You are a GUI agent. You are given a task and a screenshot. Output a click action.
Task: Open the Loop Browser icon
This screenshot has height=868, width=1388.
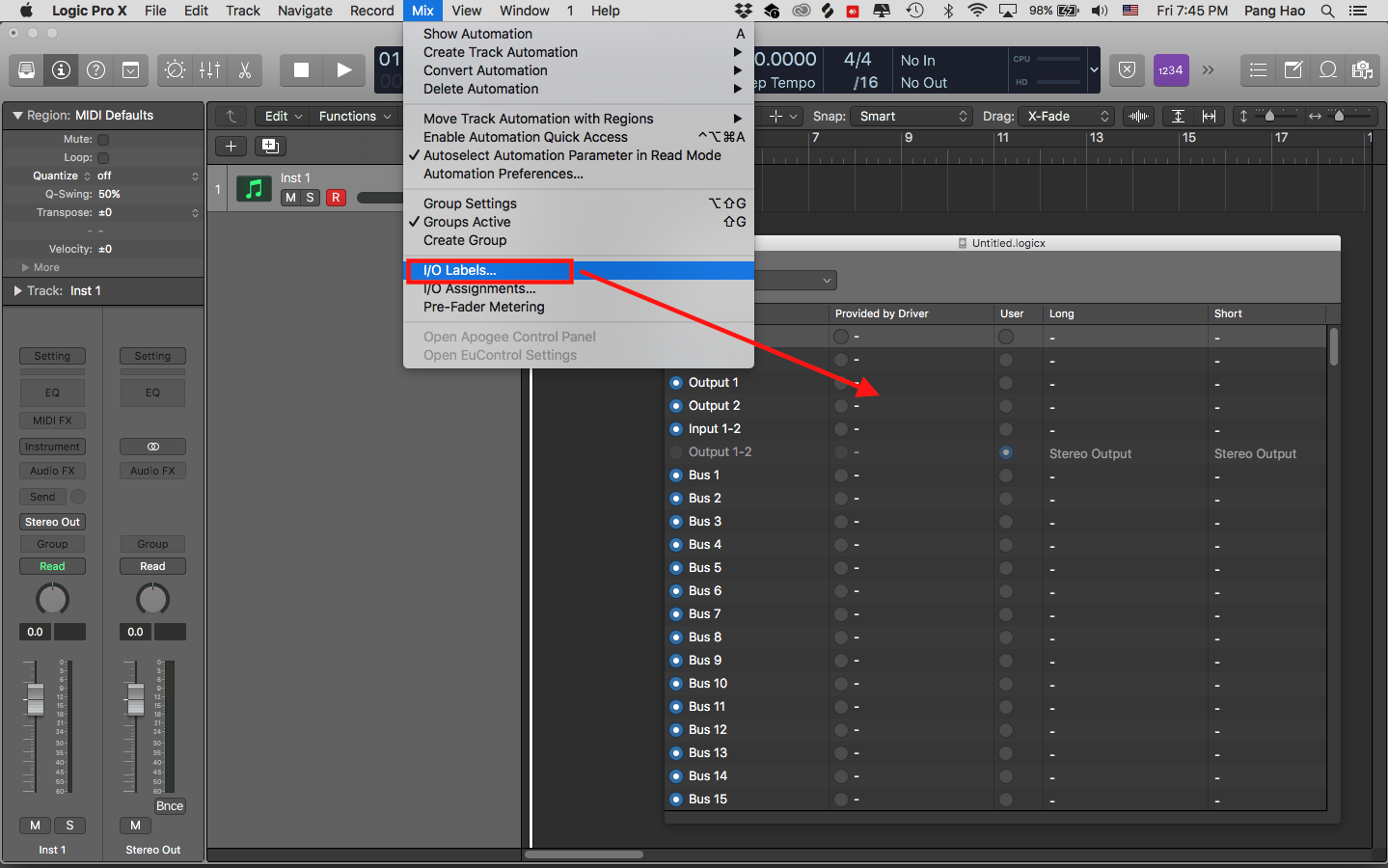(x=1328, y=69)
